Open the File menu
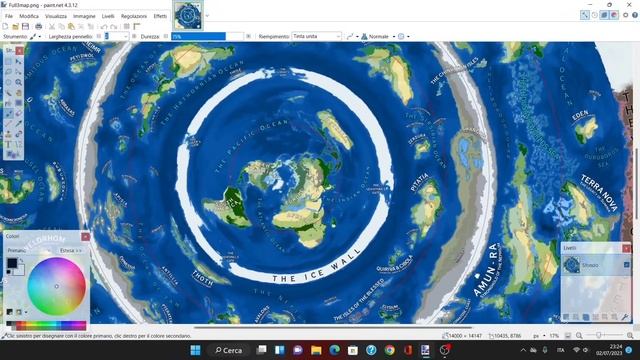 click(x=9, y=16)
